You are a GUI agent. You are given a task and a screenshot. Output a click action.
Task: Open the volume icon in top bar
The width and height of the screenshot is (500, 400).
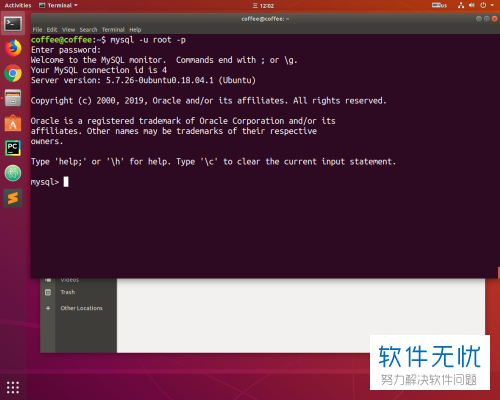472,5
